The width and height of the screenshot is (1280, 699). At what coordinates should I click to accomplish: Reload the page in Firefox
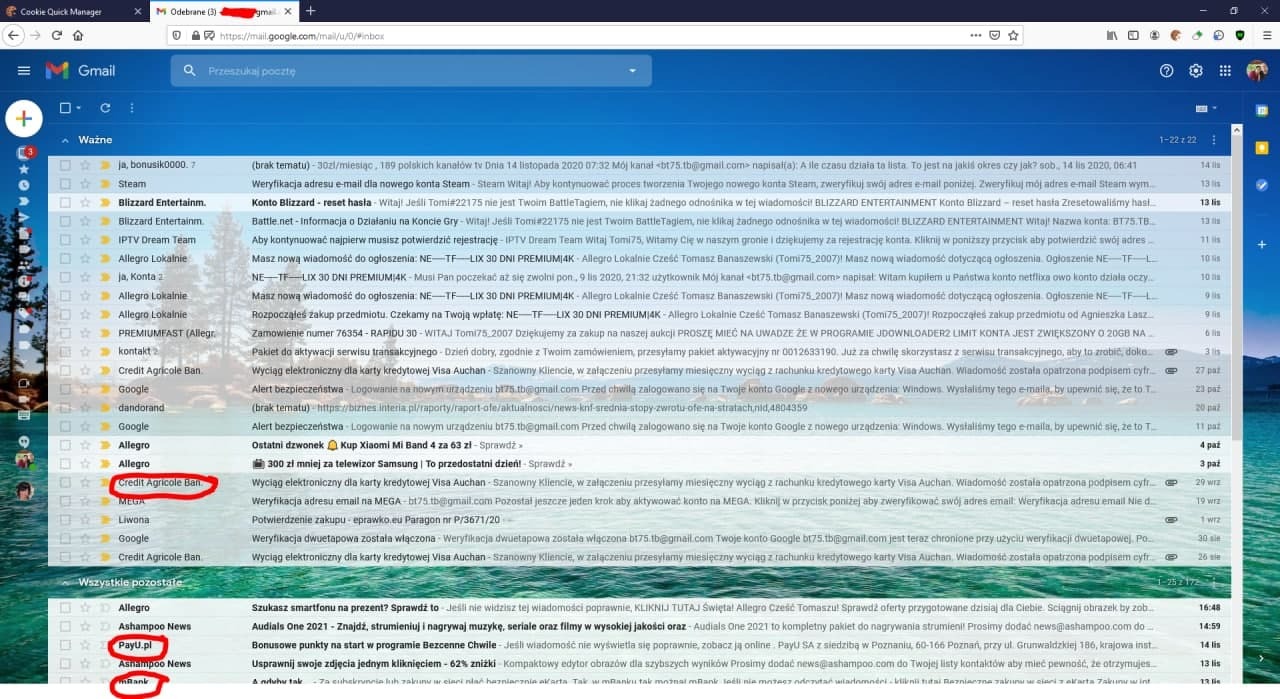[x=56, y=35]
